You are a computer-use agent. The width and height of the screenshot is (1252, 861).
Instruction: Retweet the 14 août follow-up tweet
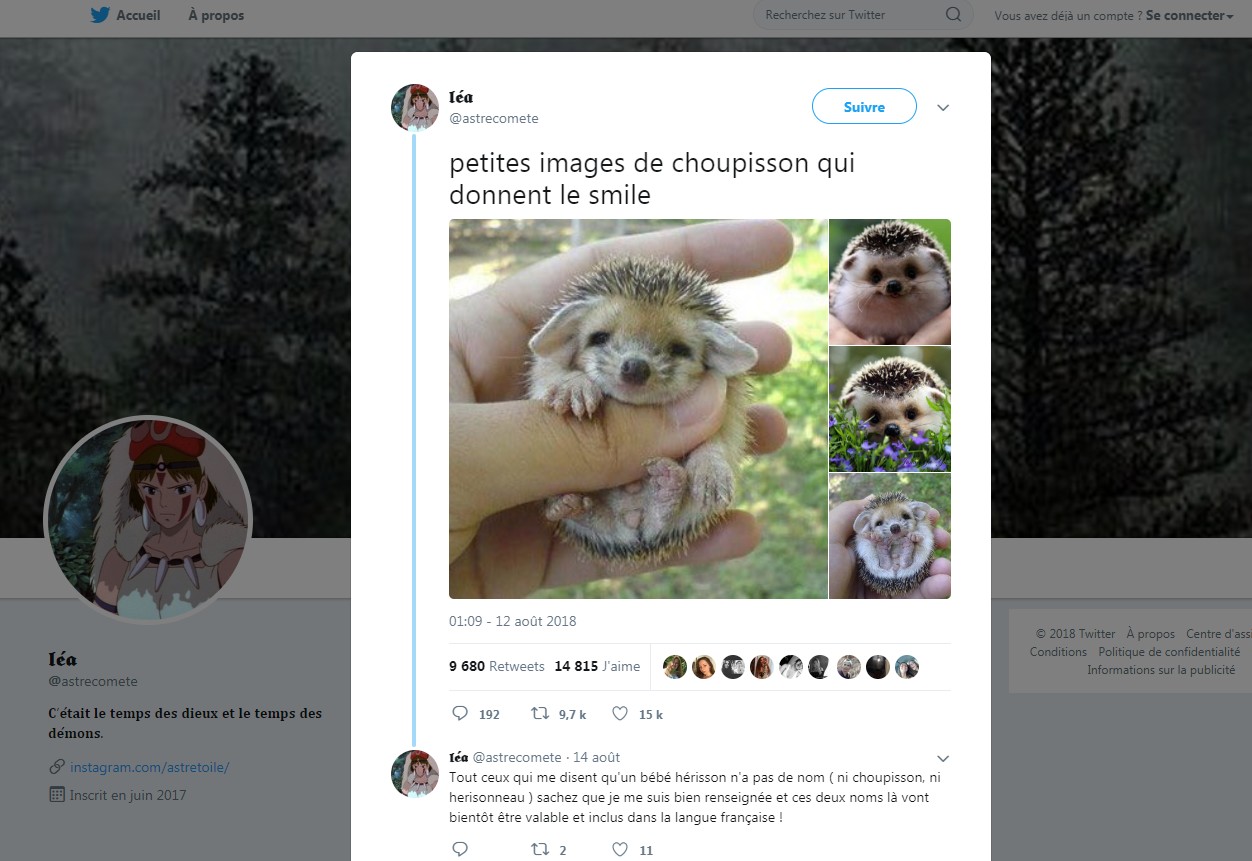(x=539, y=850)
